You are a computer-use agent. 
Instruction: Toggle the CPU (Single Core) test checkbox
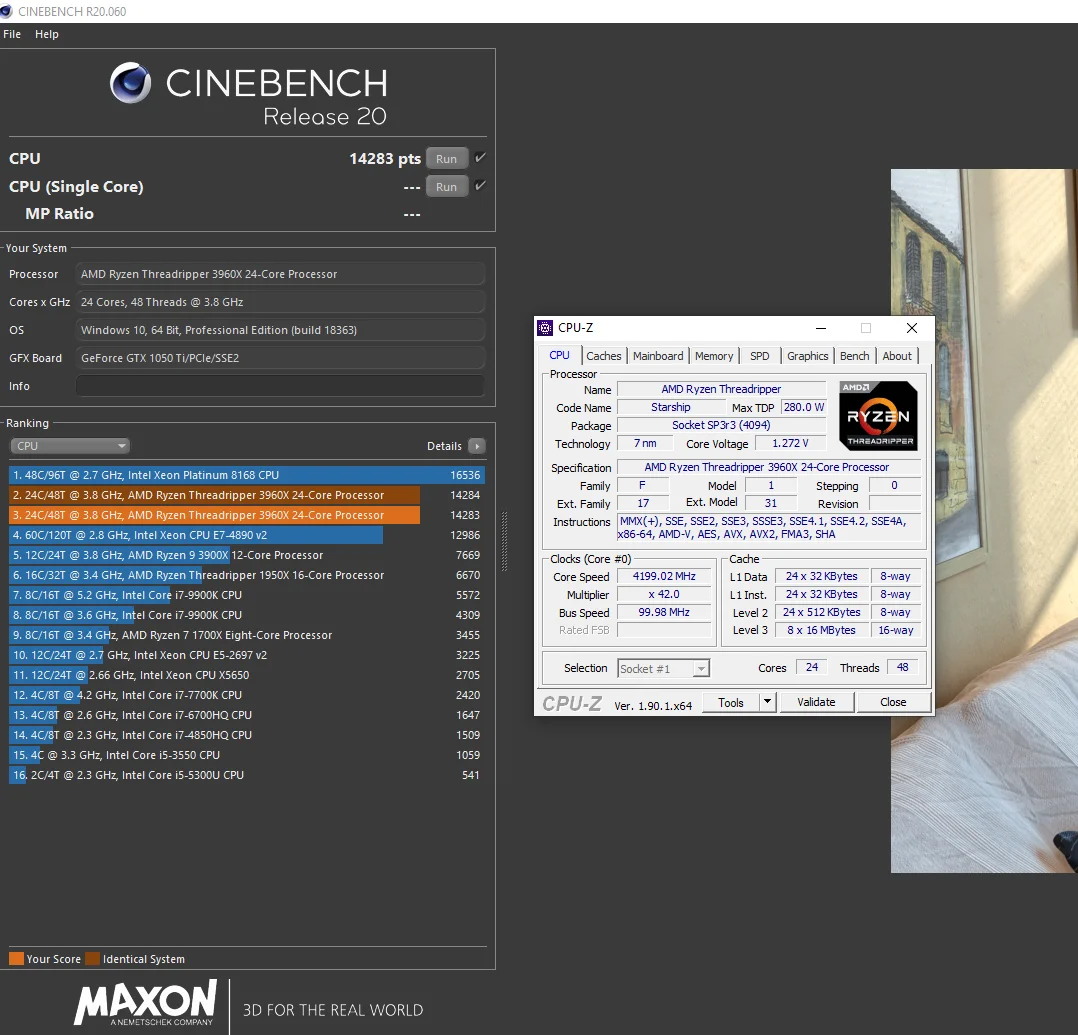[x=480, y=186]
